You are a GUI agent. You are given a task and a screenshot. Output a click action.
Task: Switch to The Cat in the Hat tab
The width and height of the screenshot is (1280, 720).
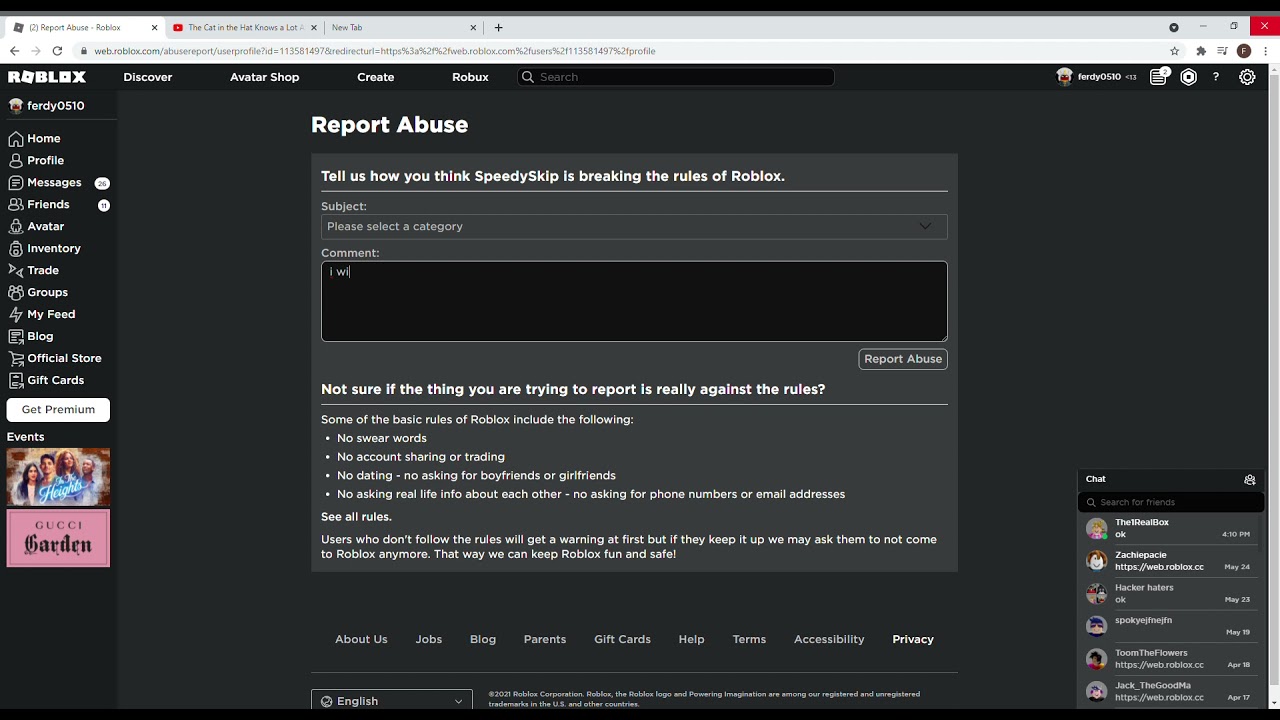coord(244,28)
